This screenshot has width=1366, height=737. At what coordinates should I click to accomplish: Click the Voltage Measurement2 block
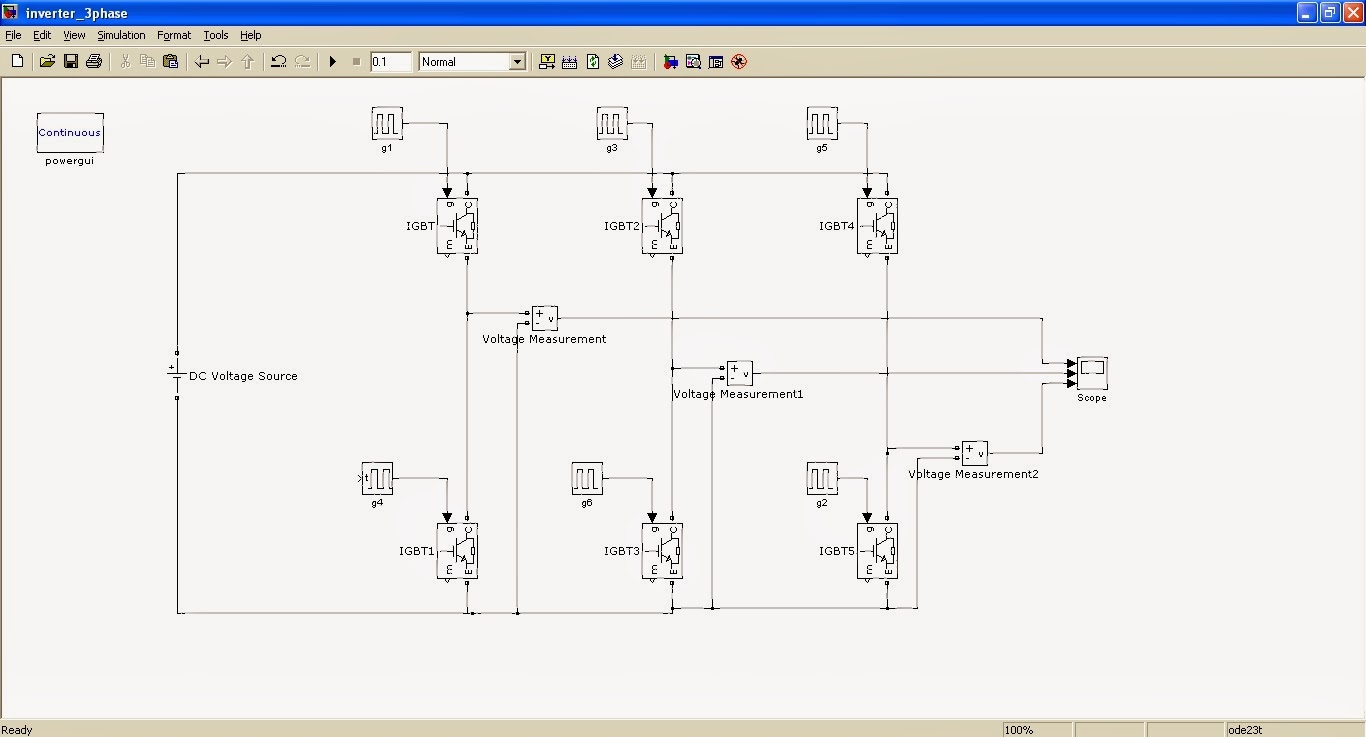click(975, 453)
